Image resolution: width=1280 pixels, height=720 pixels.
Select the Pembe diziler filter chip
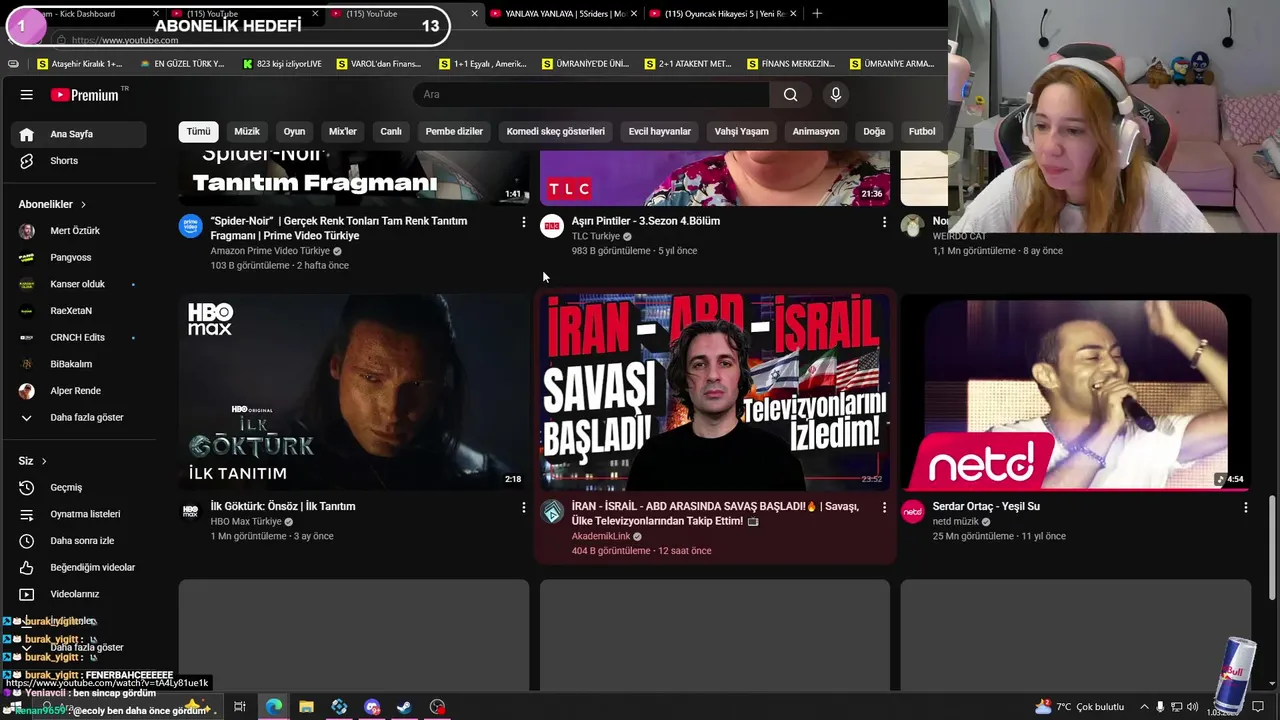point(454,132)
